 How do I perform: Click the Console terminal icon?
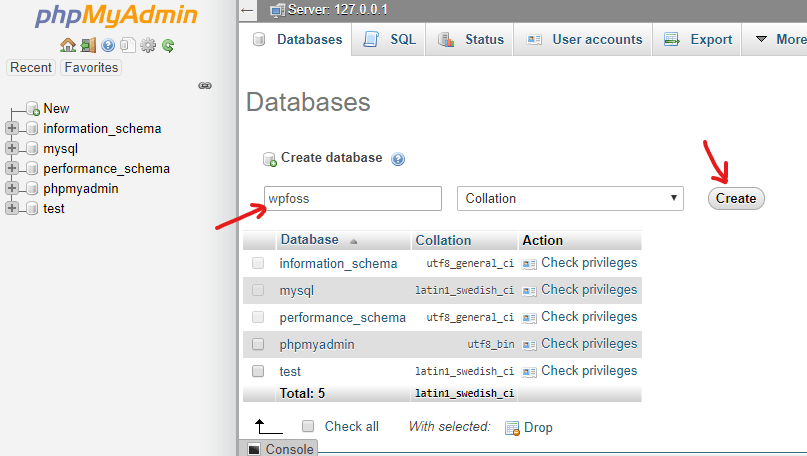tap(254, 449)
